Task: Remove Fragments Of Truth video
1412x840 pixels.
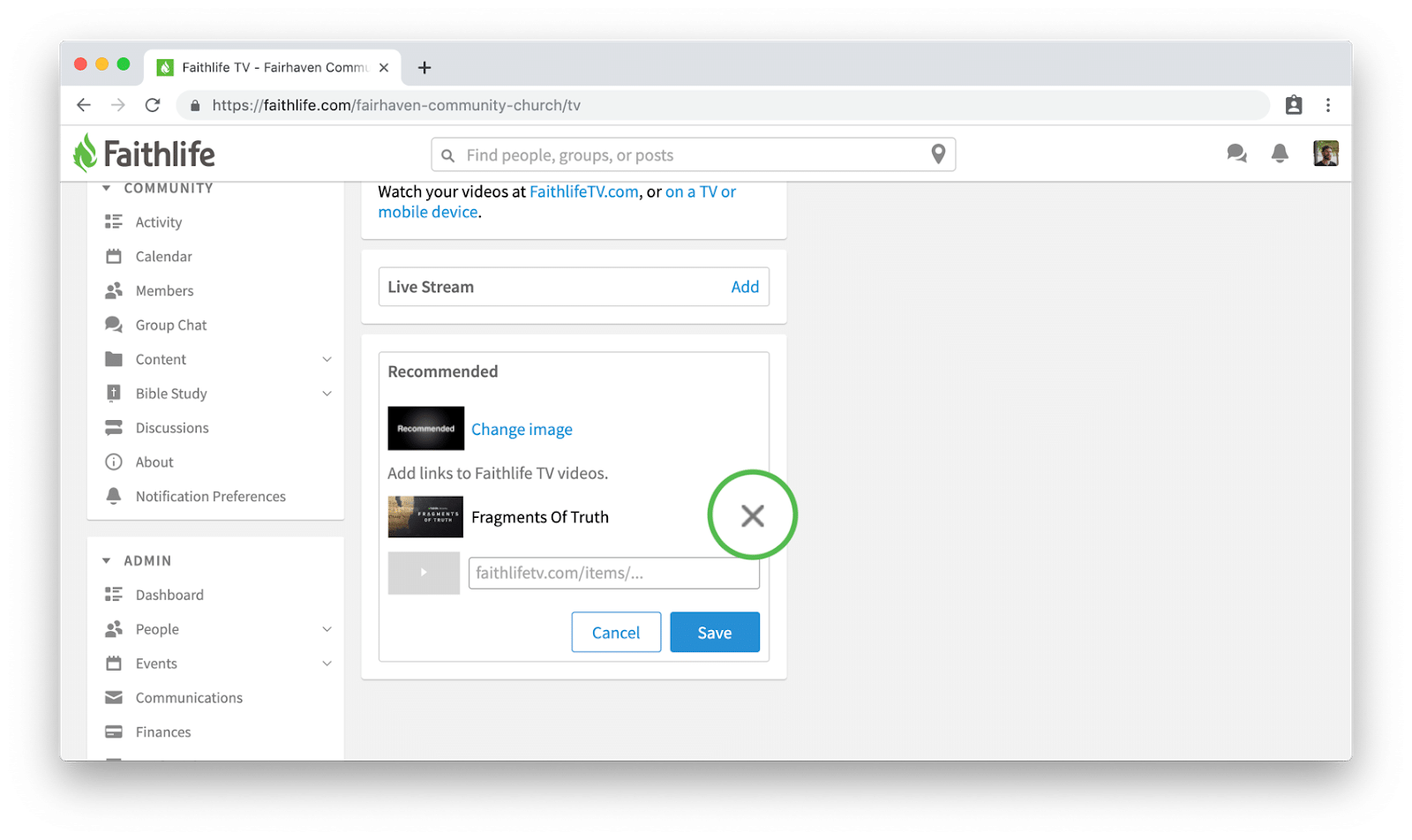Action: (753, 515)
